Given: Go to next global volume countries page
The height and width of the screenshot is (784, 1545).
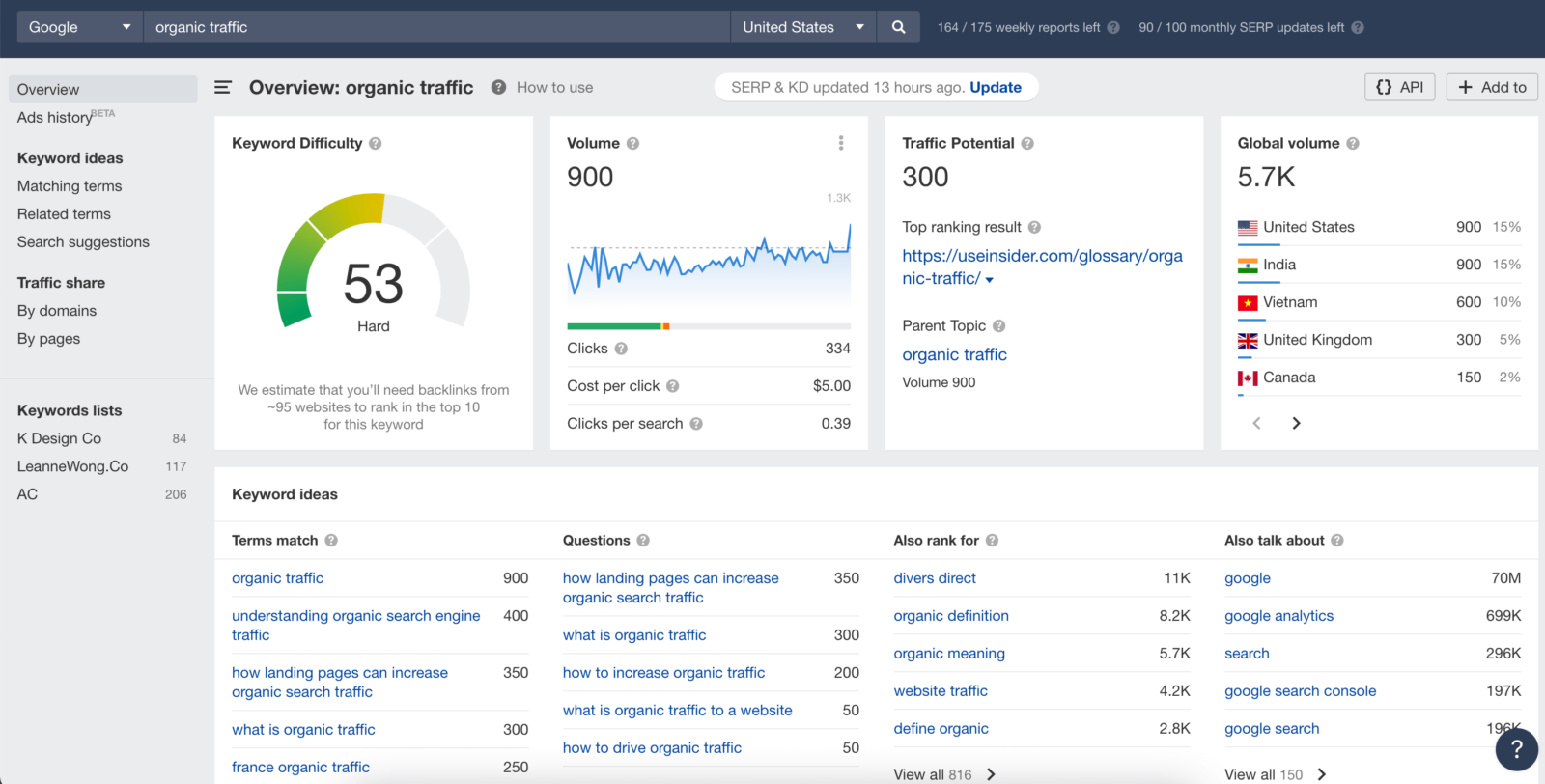Looking at the screenshot, I should click(x=1296, y=423).
